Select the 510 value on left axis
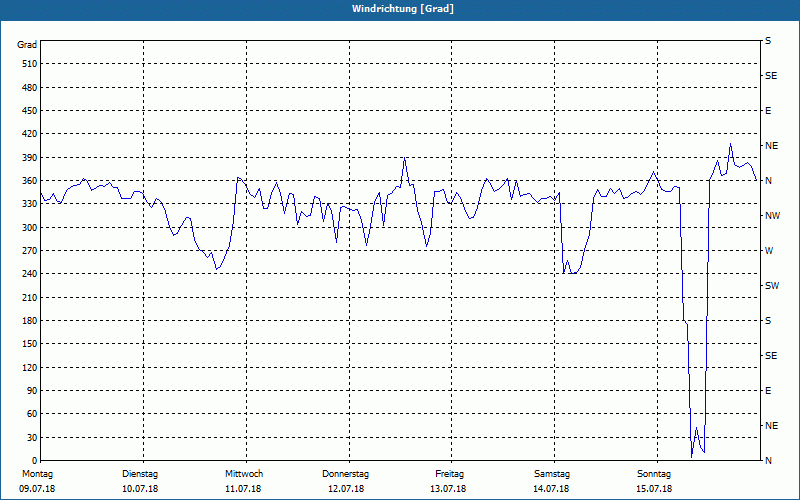The width and height of the screenshot is (800, 500). pyautogui.click(x=30, y=64)
